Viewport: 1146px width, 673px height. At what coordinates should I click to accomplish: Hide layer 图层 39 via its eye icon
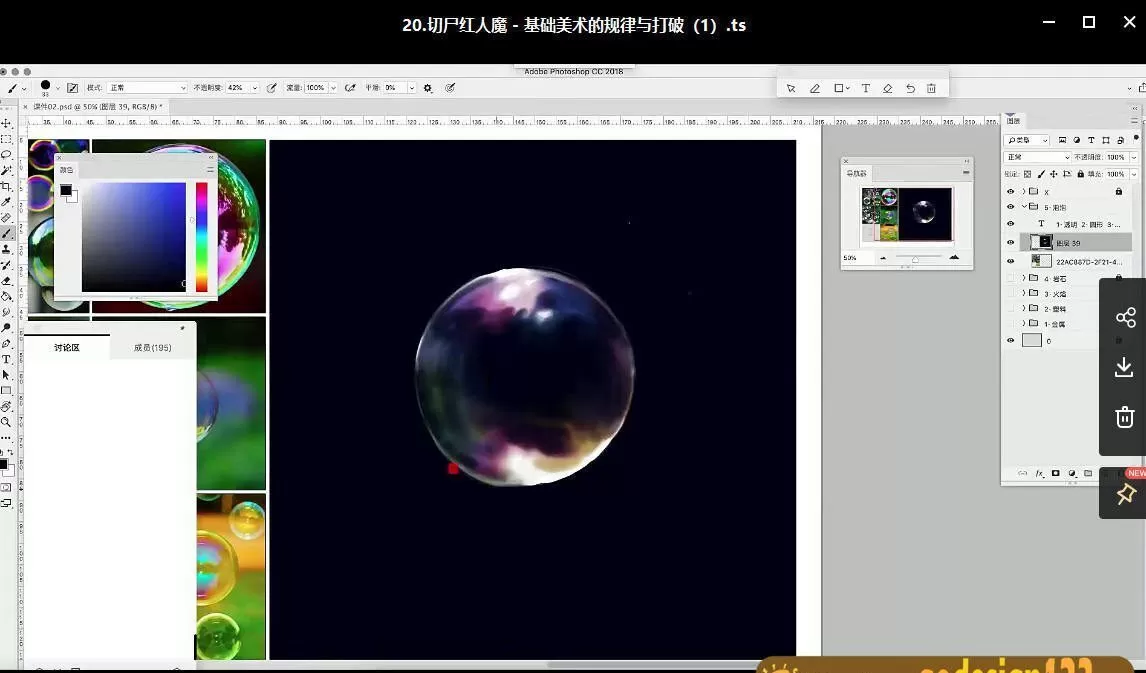click(x=1010, y=242)
